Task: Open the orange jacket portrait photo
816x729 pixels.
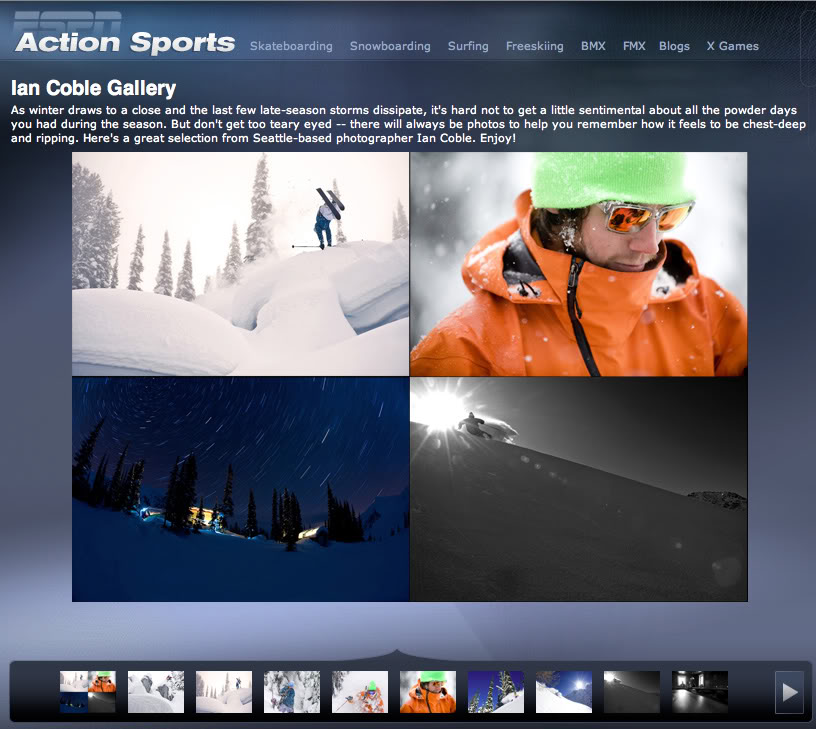Action: 579,264
